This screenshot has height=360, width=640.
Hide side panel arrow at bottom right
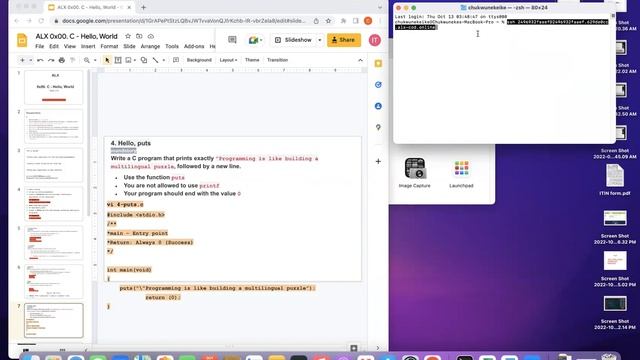click(x=378, y=348)
